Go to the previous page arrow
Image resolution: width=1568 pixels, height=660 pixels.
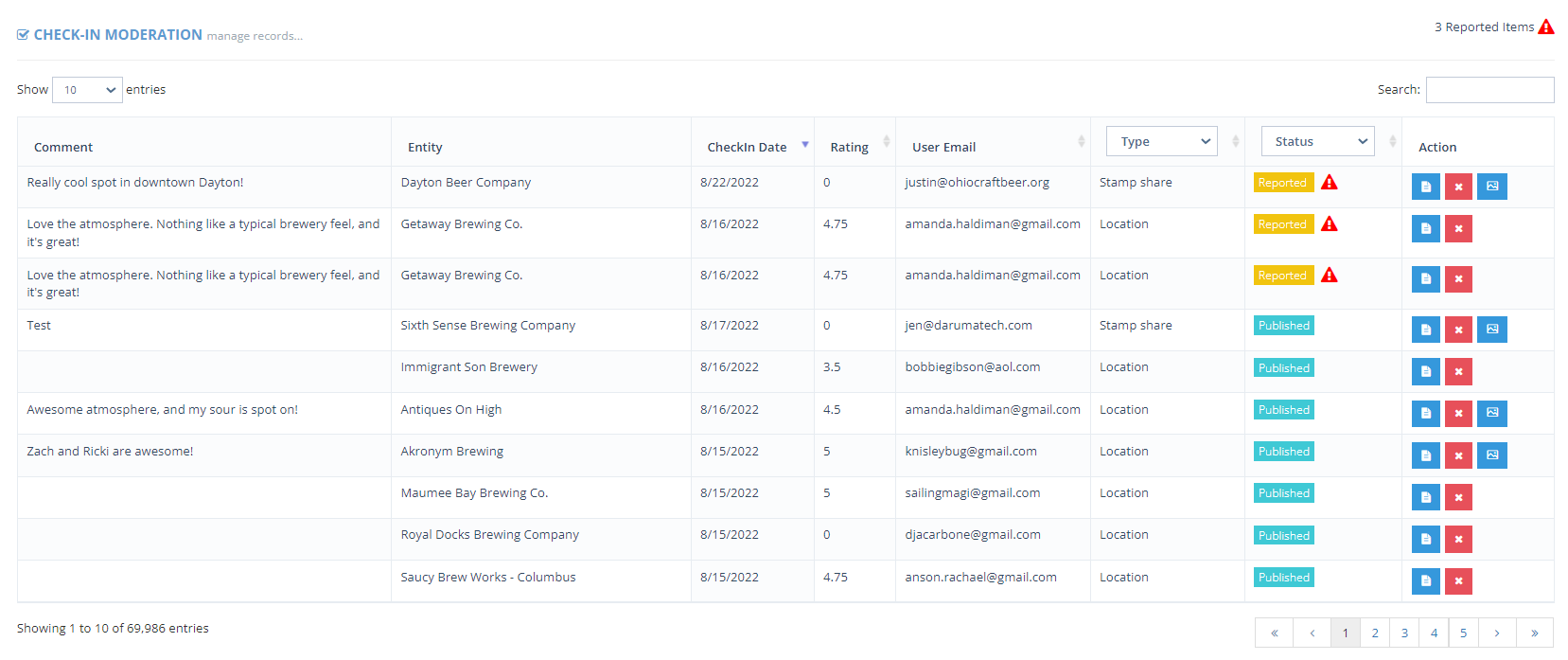click(1312, 633)
